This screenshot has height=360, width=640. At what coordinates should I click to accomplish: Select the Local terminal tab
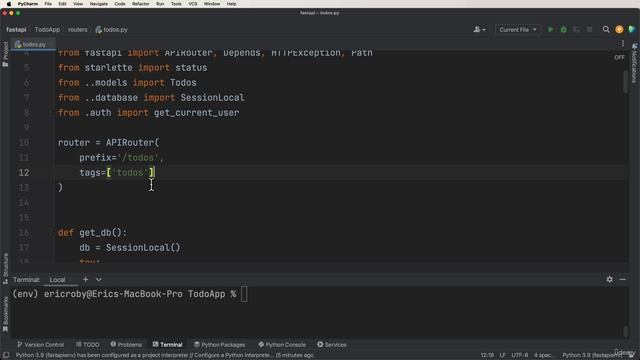pyautogui.click(x=57, y=280)
